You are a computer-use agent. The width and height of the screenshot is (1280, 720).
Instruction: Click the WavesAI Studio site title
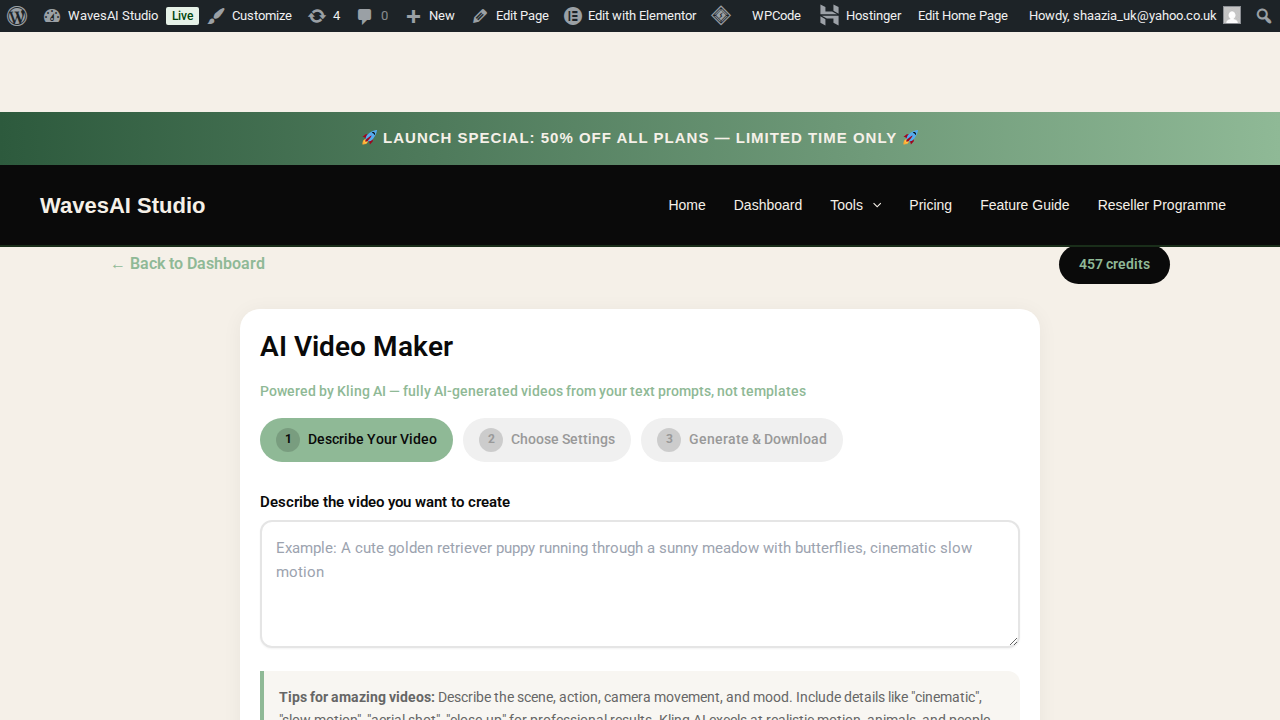coord(123,205)
